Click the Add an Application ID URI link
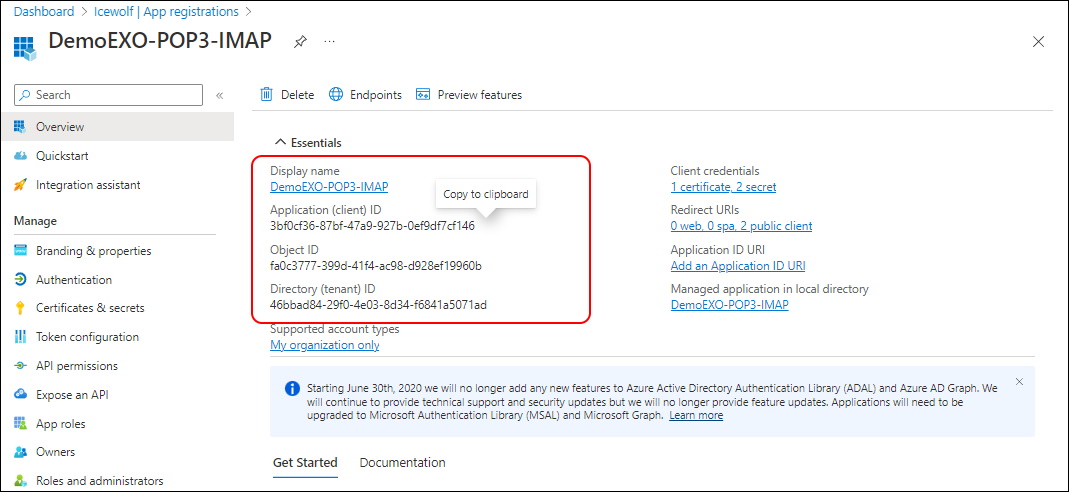The width and height of the screenshot is (1069, 492). tap(738, 265)
